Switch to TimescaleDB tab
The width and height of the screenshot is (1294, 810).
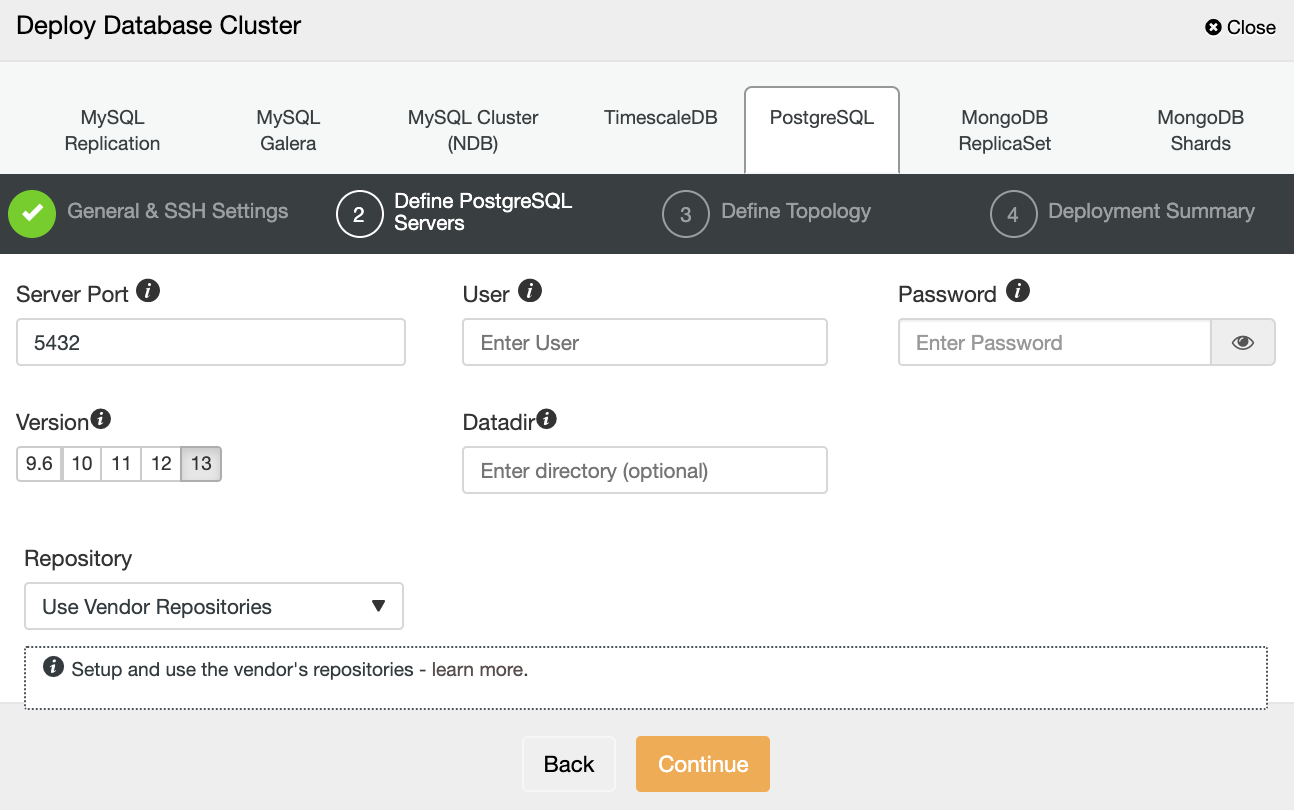[661, 118]
